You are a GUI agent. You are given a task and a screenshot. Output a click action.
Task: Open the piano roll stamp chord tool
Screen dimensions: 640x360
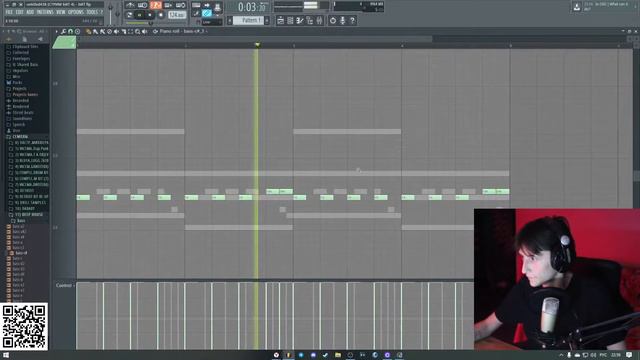coord(77,31)
